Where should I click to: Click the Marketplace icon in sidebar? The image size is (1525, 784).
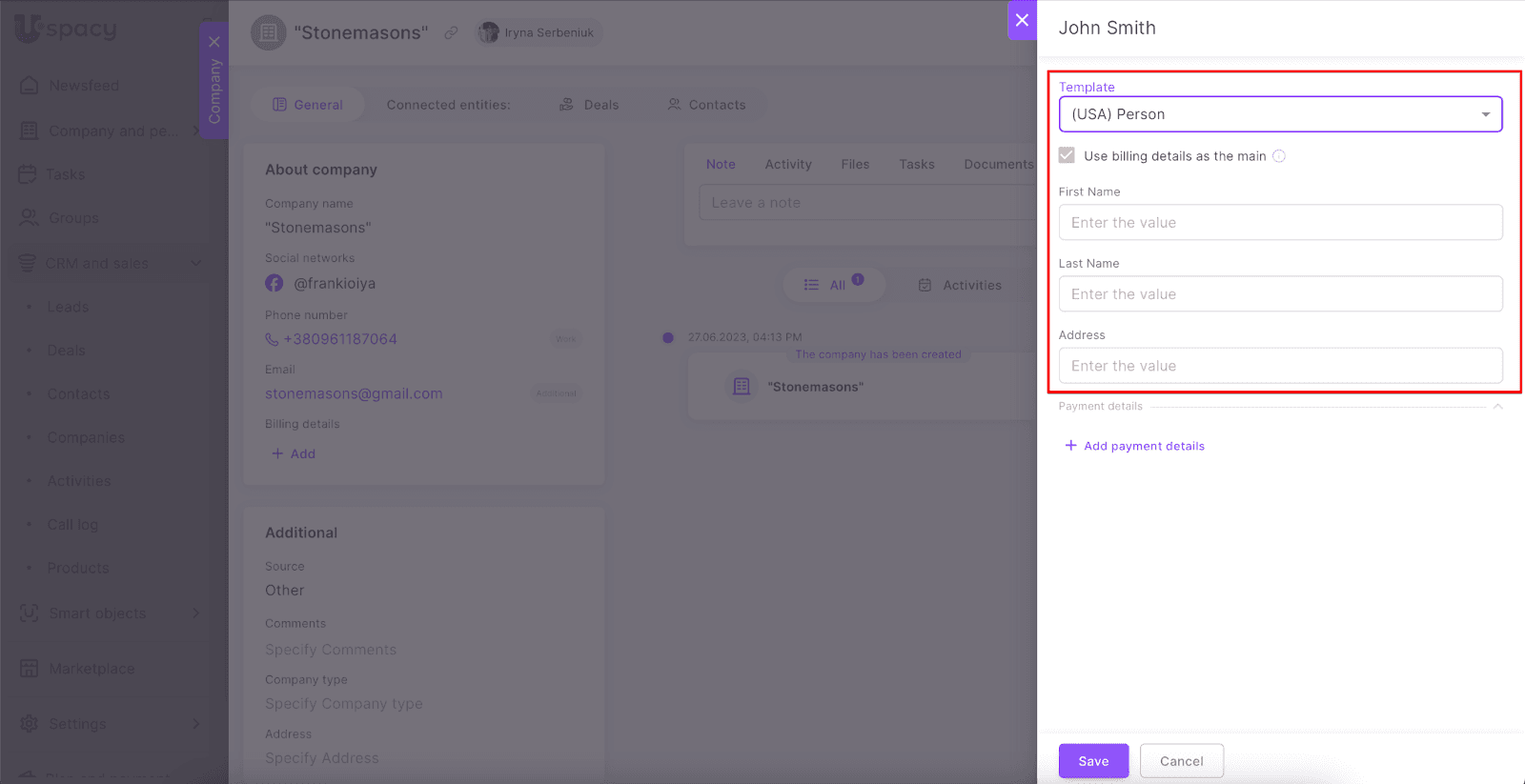pos(29,669)
